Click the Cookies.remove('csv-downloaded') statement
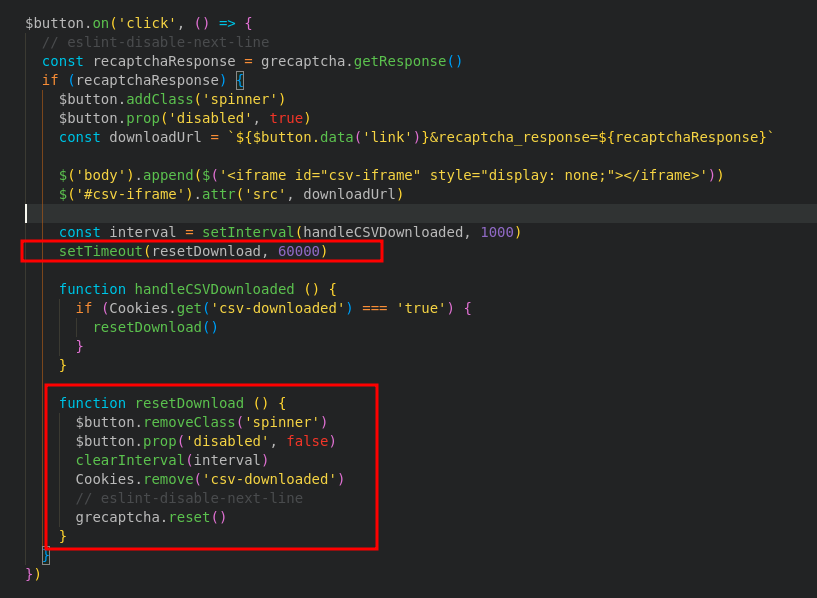Screen dimensions: 817x598 click(x=210, y=478)
